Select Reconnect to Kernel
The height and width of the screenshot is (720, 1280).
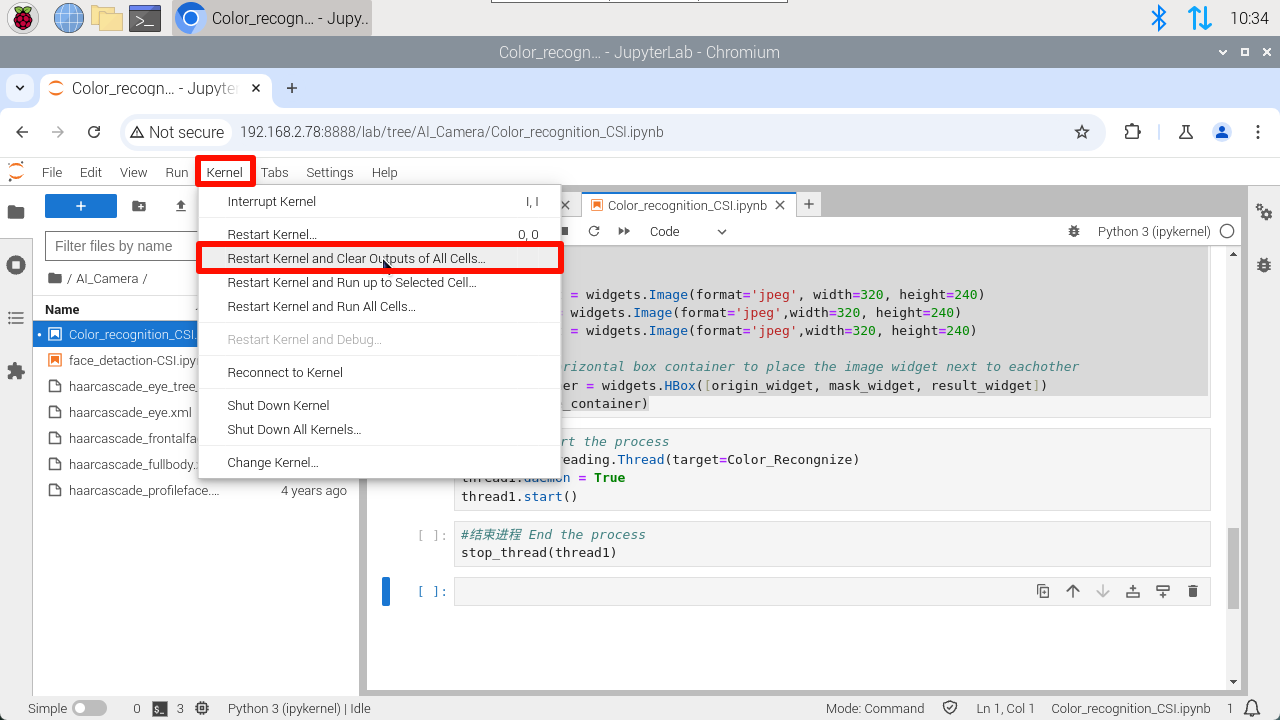tap(379, 372)
